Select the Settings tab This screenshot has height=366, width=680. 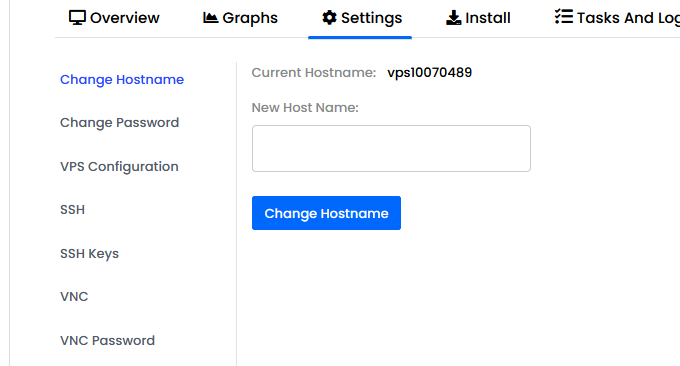[x=362, y=18]
